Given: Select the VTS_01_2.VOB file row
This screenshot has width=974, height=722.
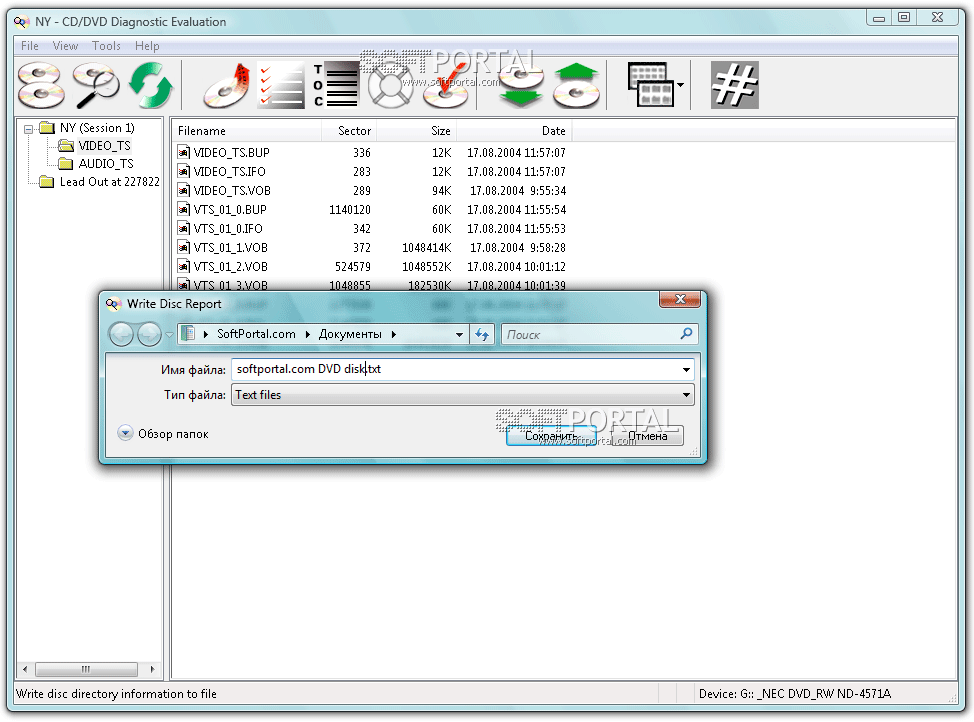Looking at the screenshot, I should click(x=371, y=267).
